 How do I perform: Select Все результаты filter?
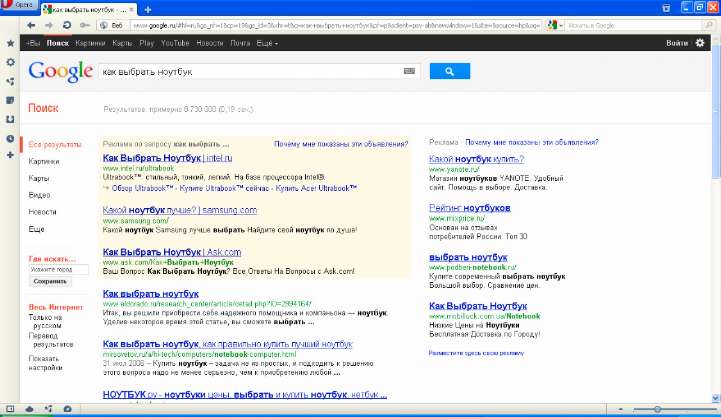(x=55, y=144)
